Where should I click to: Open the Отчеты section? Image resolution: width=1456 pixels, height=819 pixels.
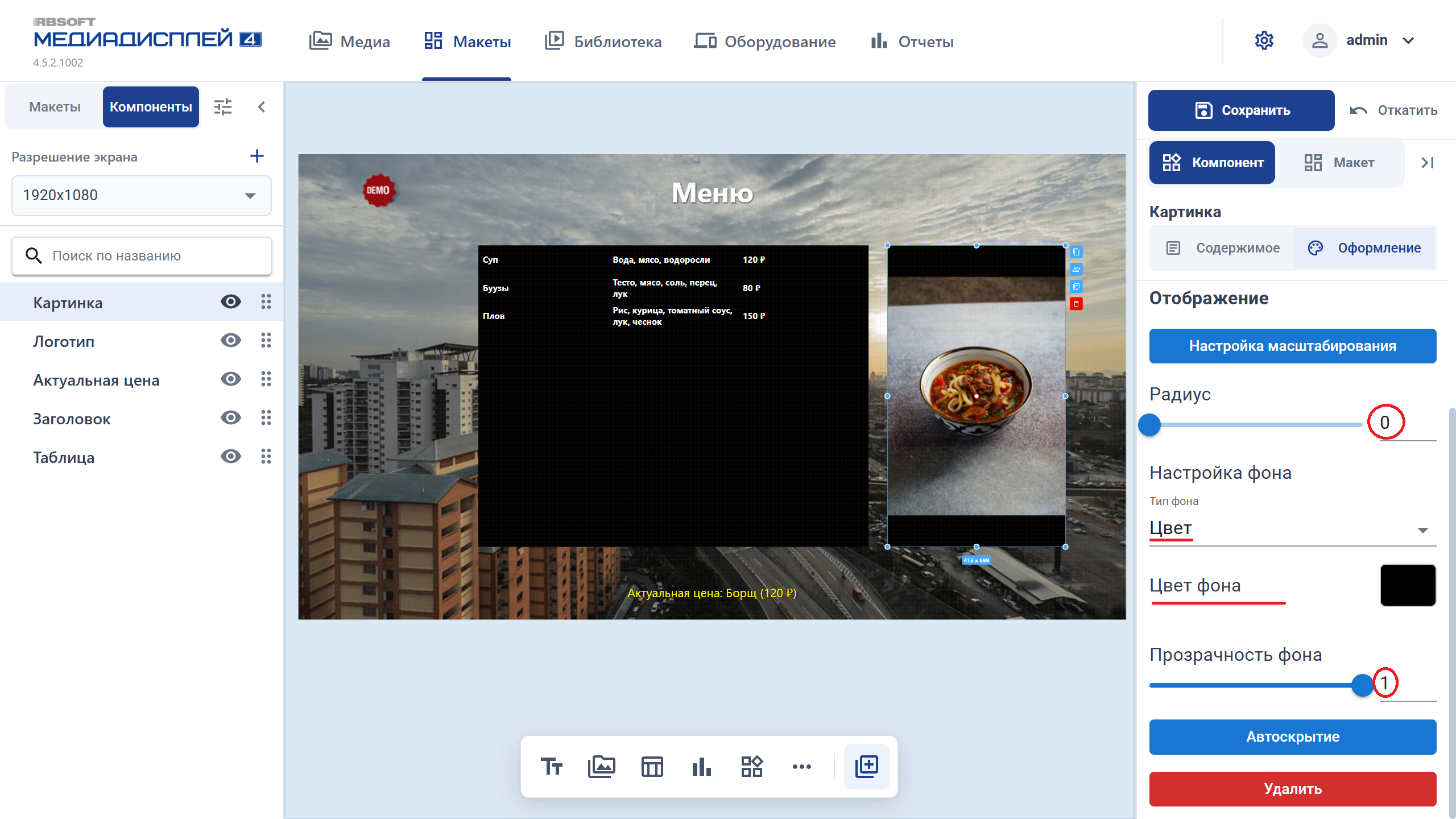pos(912,41)
